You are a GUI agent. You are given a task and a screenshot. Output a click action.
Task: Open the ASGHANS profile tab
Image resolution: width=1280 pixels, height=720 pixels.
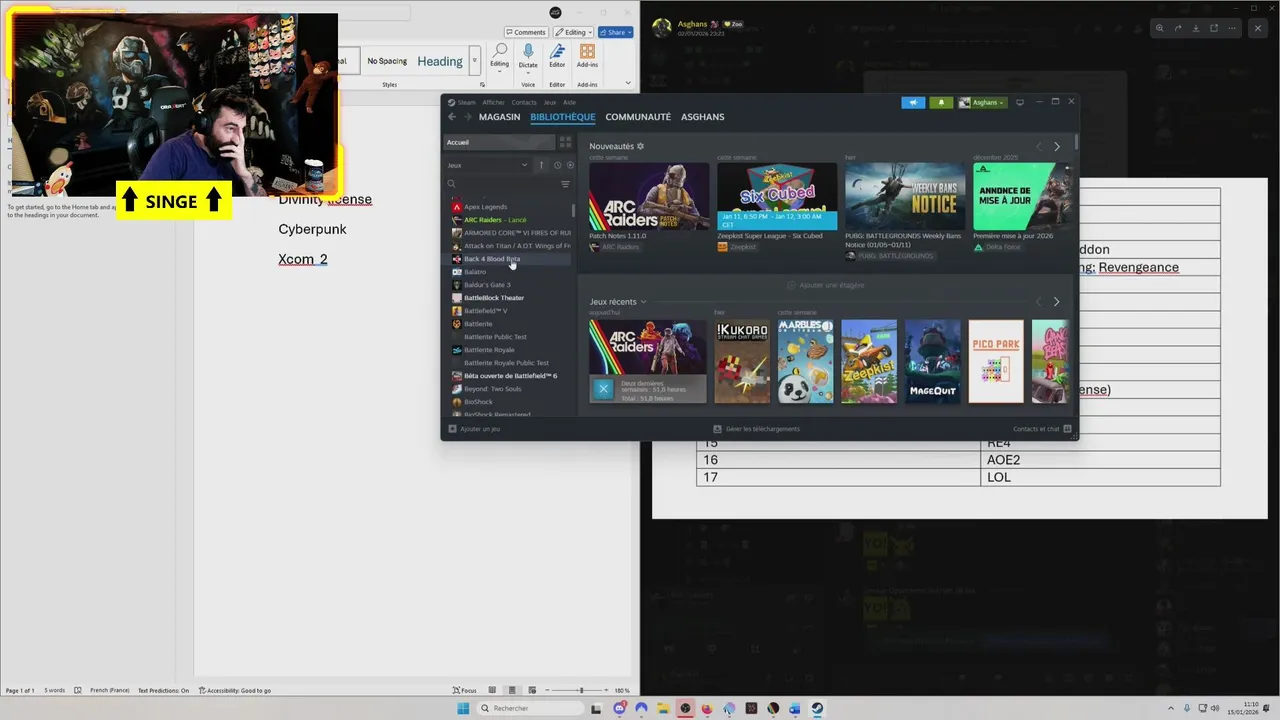coord(702,117)
